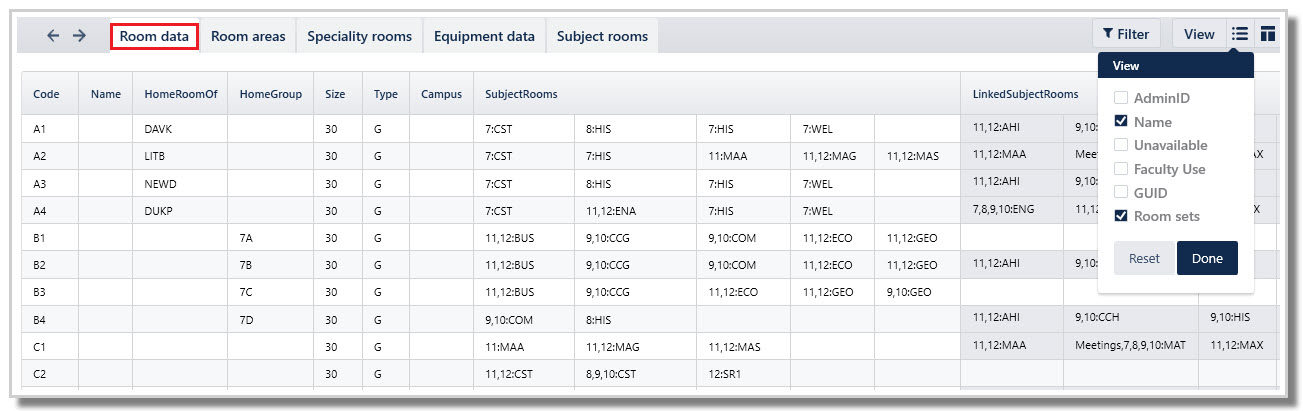Go to the Equipment data tab

point(484,36)
